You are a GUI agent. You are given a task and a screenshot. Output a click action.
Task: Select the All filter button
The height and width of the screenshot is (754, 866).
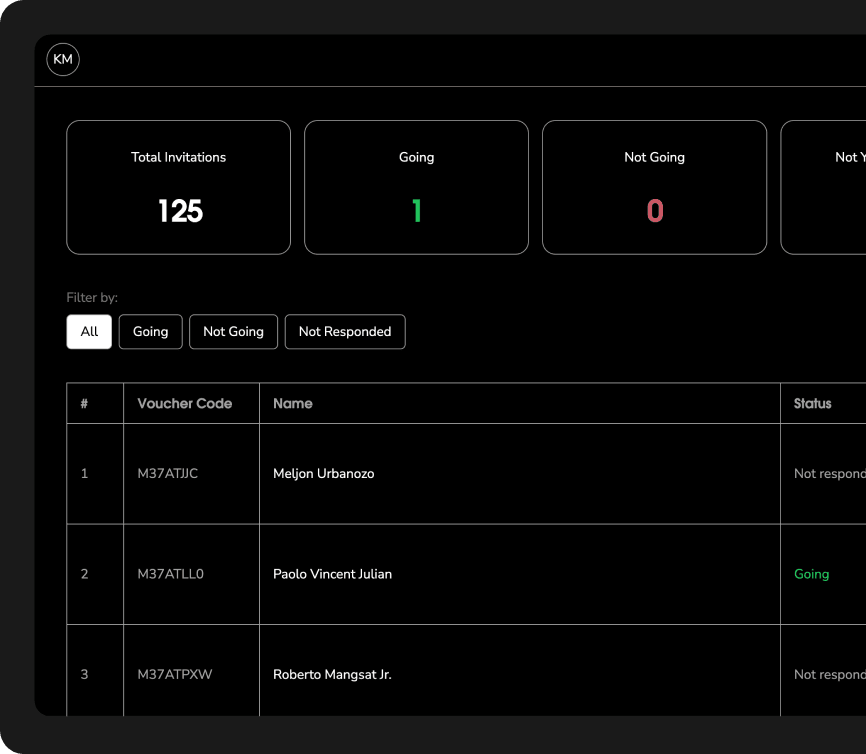click(89, 332)
